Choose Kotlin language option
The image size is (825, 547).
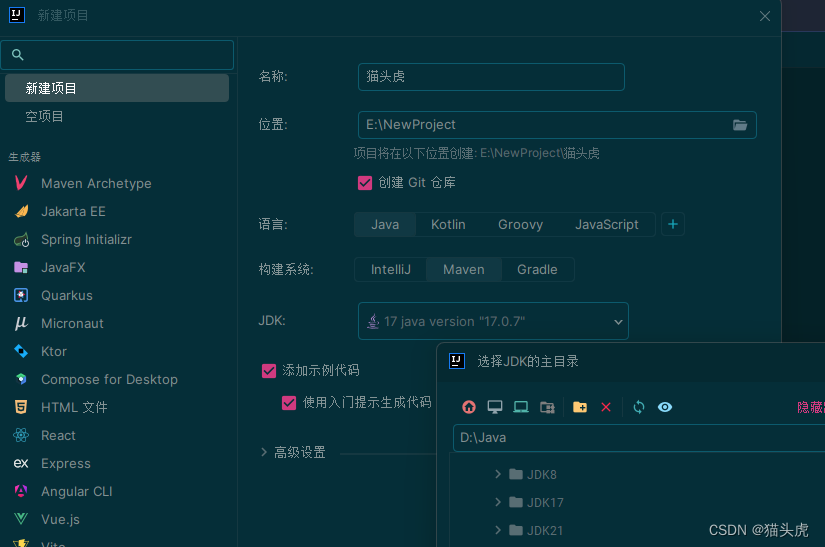tap(448, 225)
